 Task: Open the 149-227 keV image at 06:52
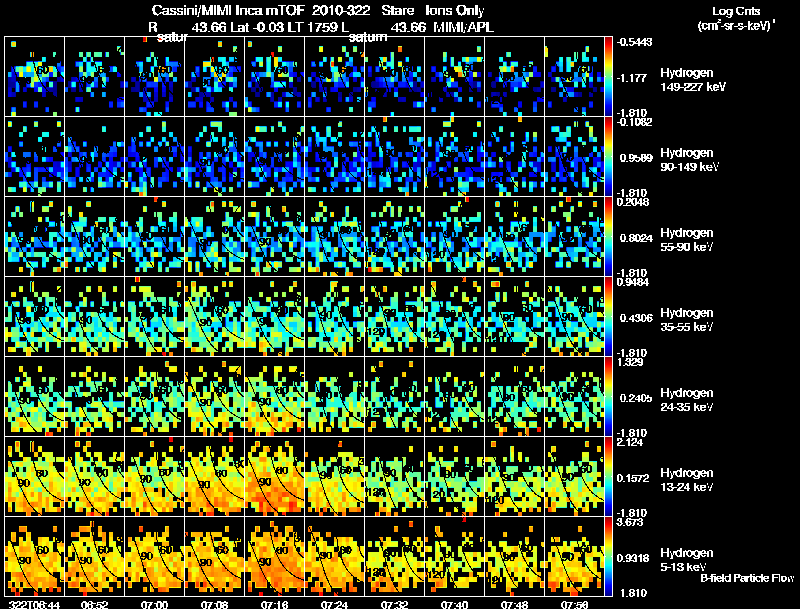[94, 77]
